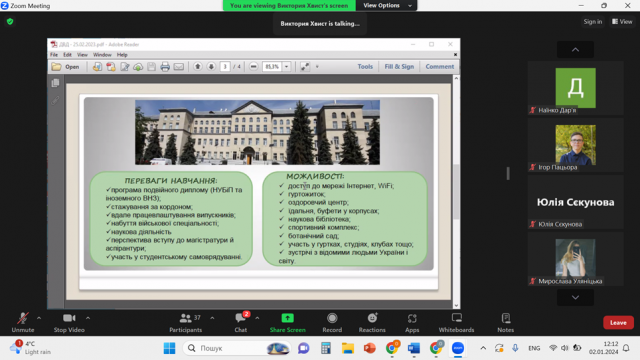Toggle the View layout button
640x360 pixels.
click(x=622, y=22)
